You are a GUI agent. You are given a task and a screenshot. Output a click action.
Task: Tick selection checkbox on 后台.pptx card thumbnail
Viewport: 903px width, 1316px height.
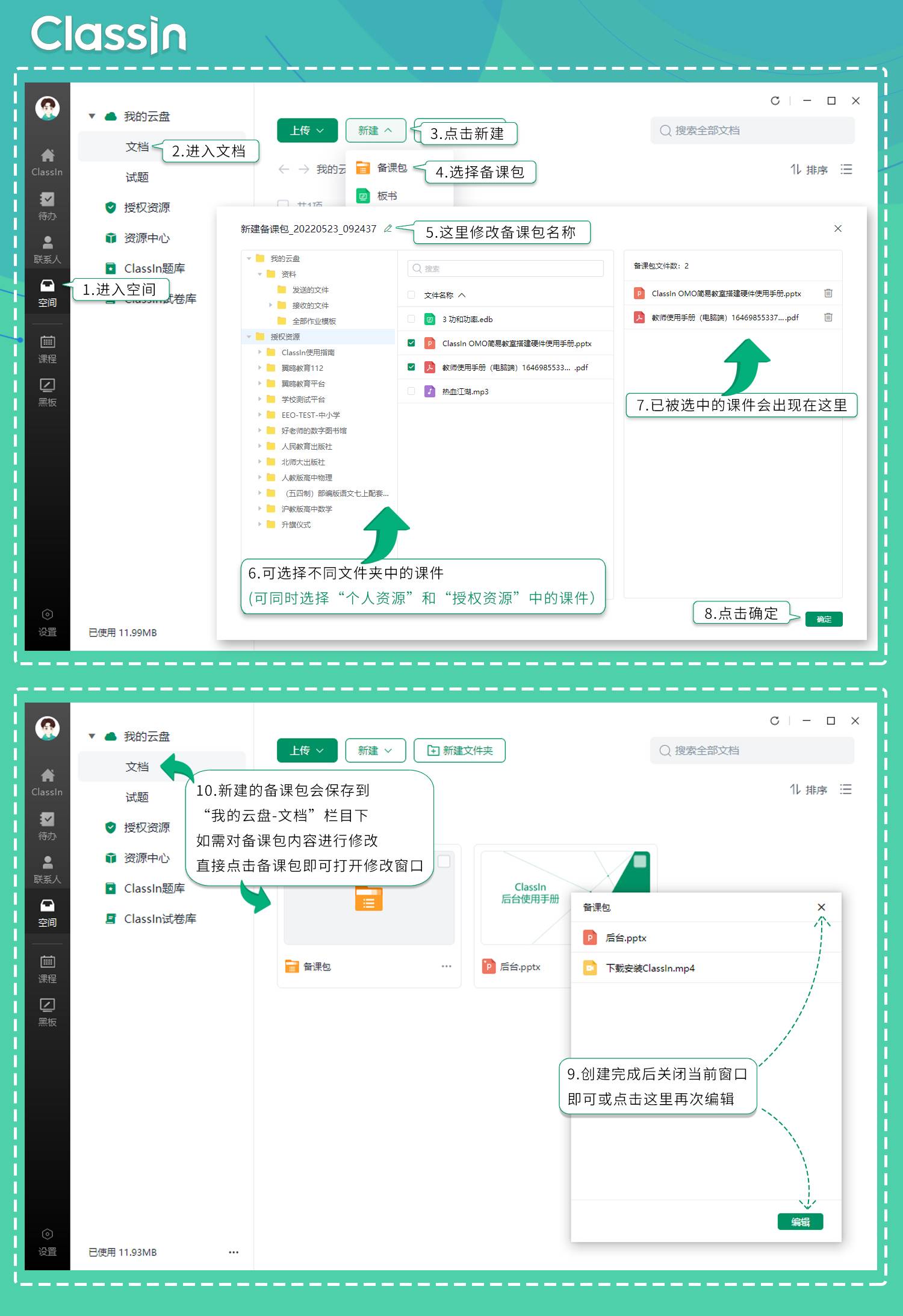coord(640,861)
